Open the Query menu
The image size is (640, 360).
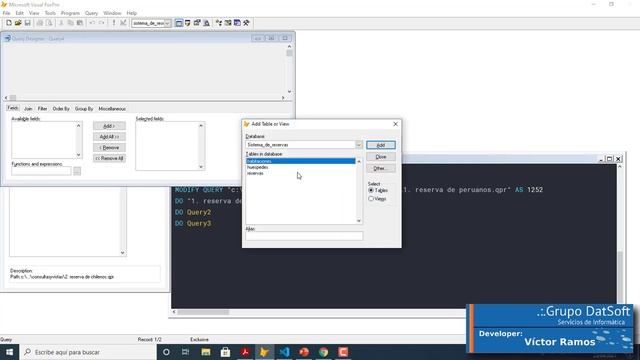[91, 13]
